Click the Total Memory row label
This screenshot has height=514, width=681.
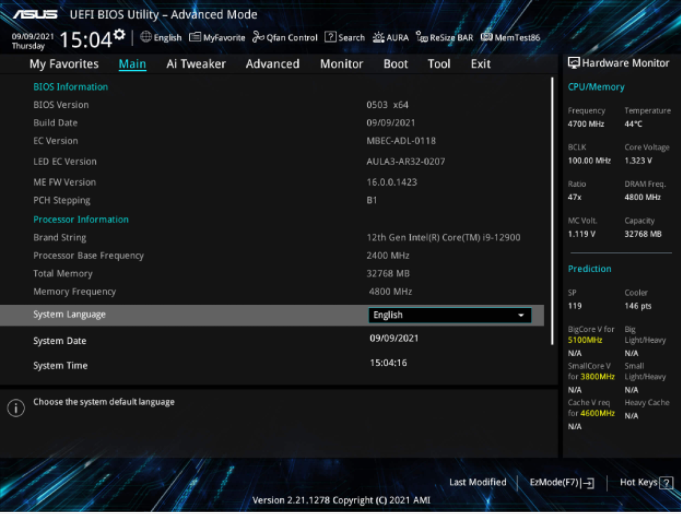click(x=63, y=274)
